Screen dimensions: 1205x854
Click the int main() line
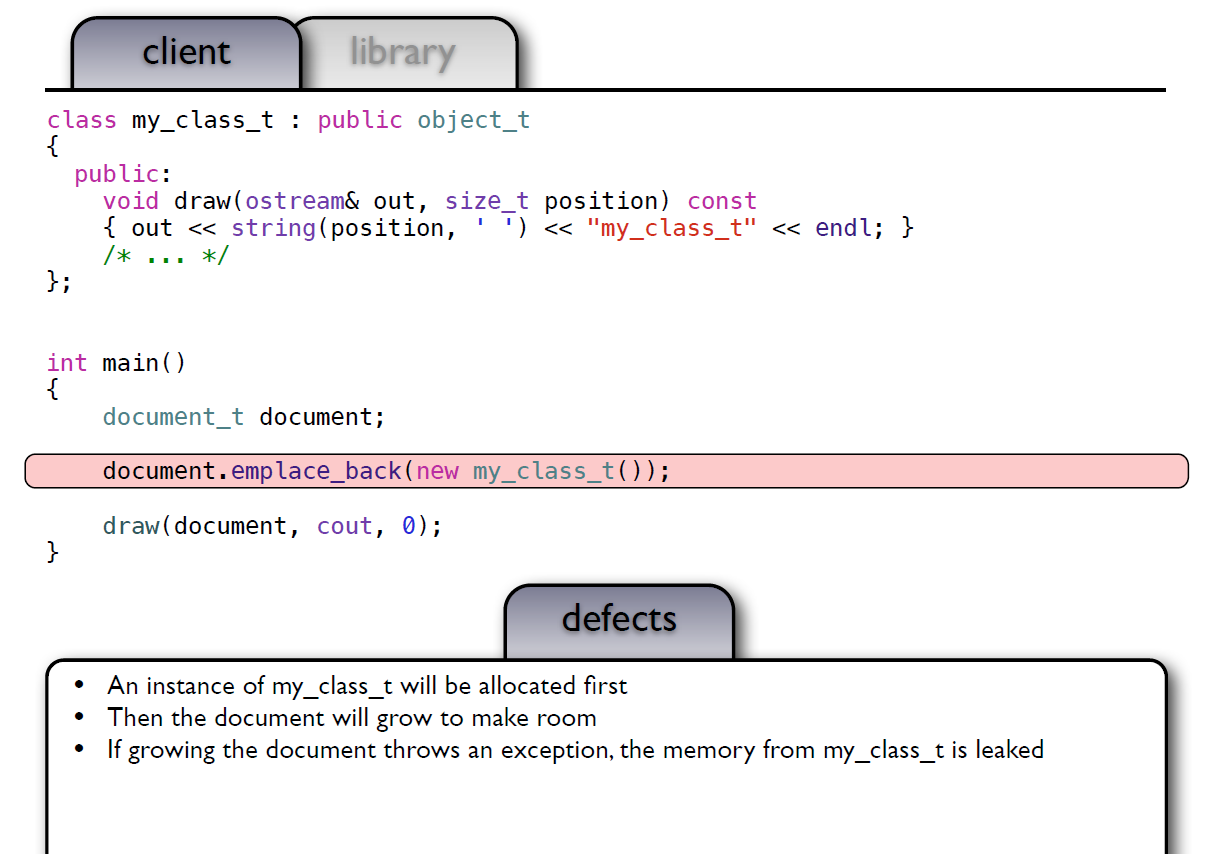coord(116,363)
